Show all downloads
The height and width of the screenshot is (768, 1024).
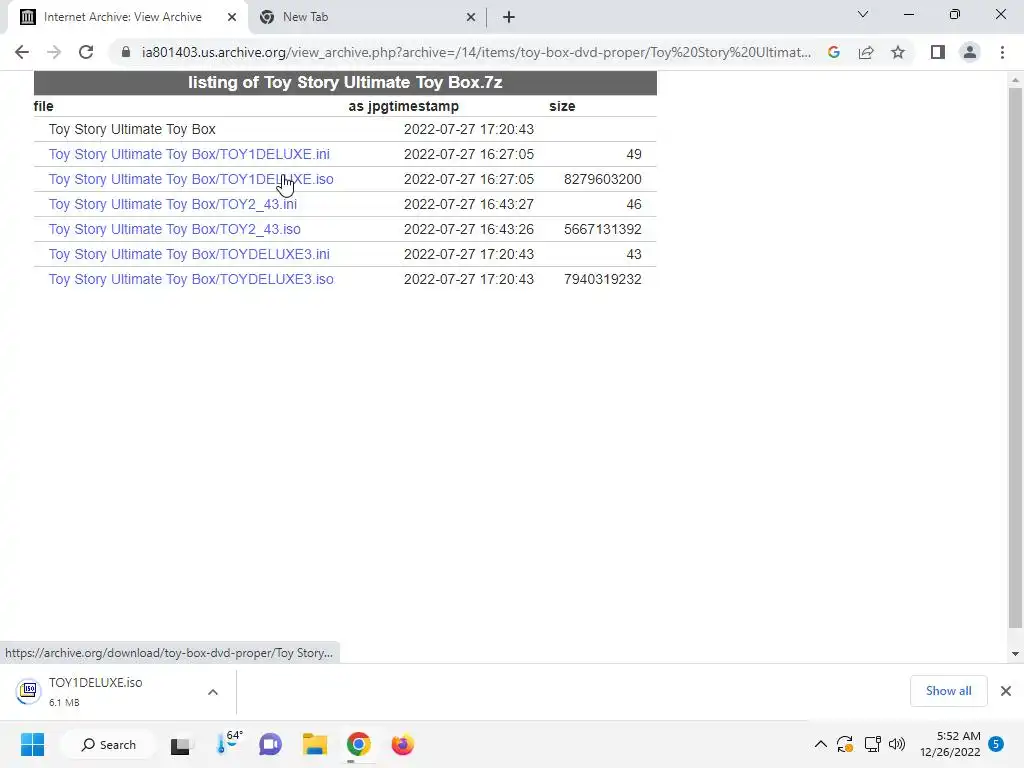coord(948,691)
